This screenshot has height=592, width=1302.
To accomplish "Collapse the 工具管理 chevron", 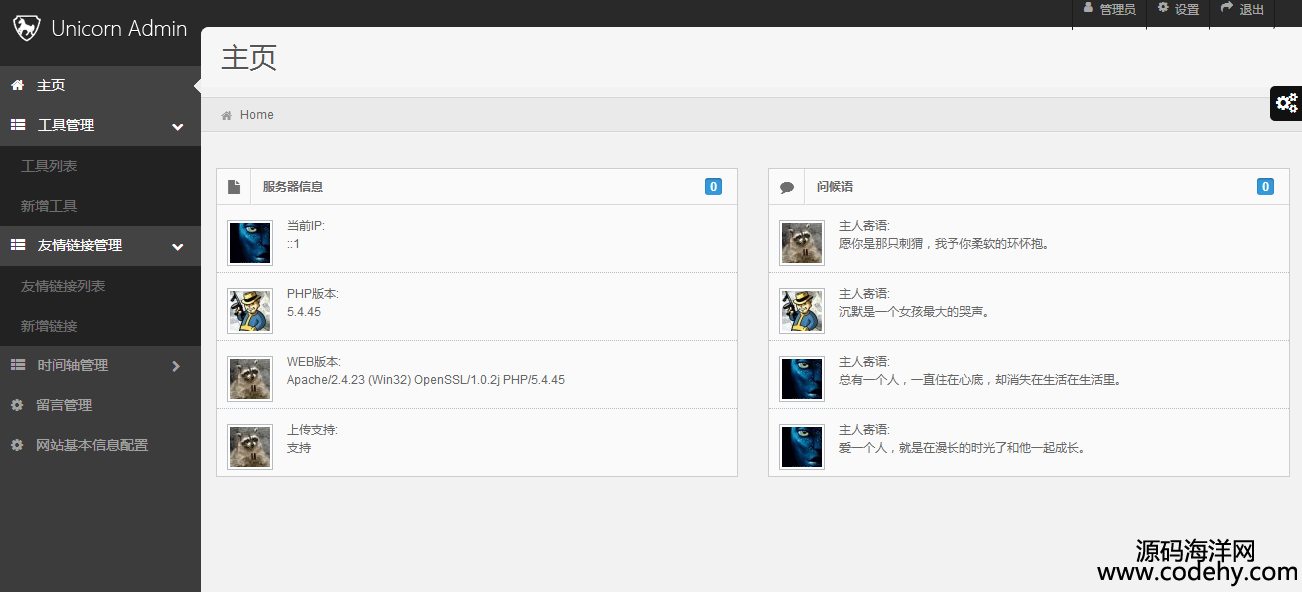I will [x=177, y=127].
